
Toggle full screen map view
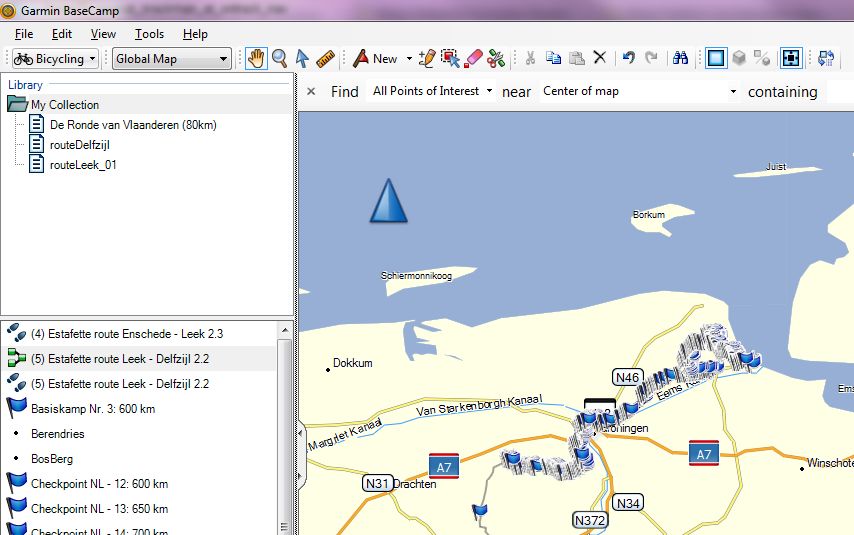[791, 58]
